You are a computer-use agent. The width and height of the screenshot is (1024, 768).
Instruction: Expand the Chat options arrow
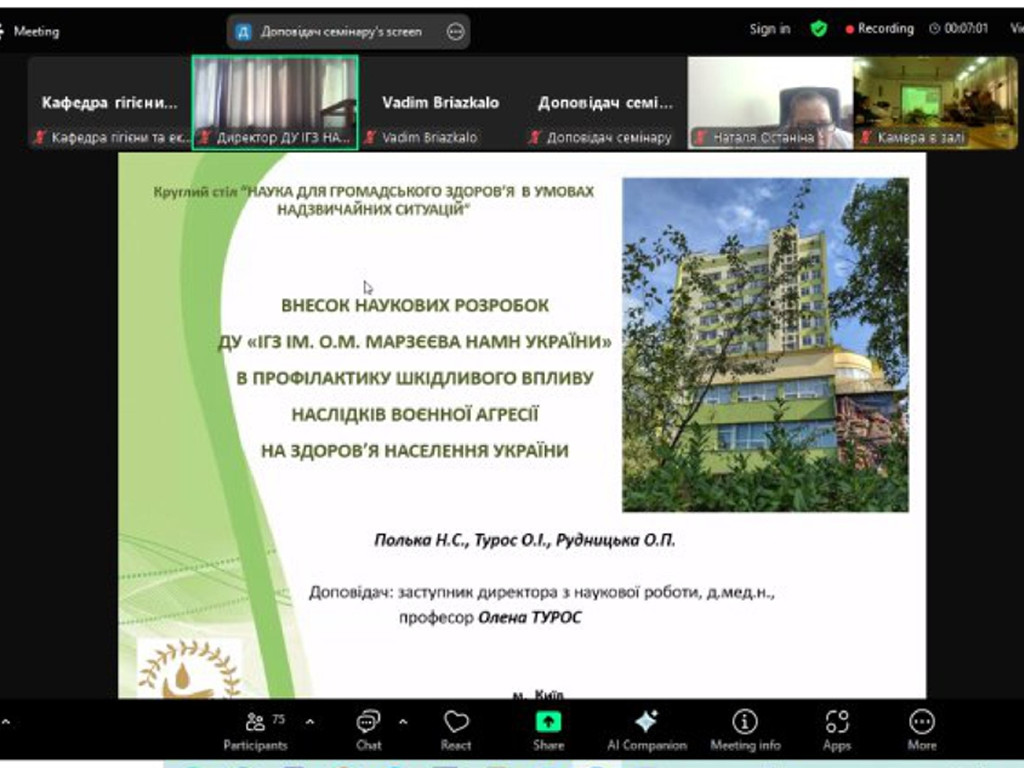403,722
